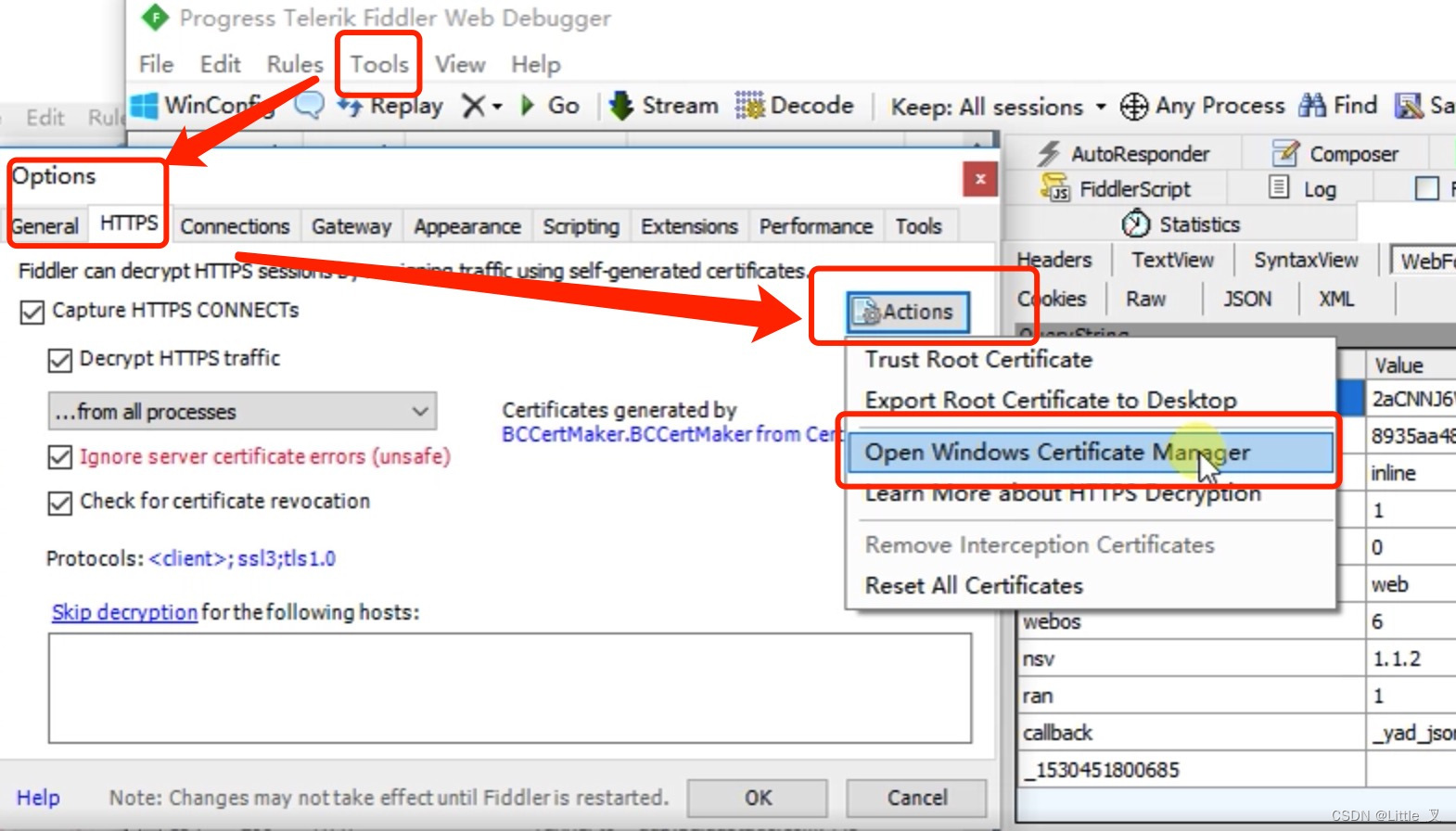Switch to Performance options tab
1456x831 pixels.
coord(816,226)
